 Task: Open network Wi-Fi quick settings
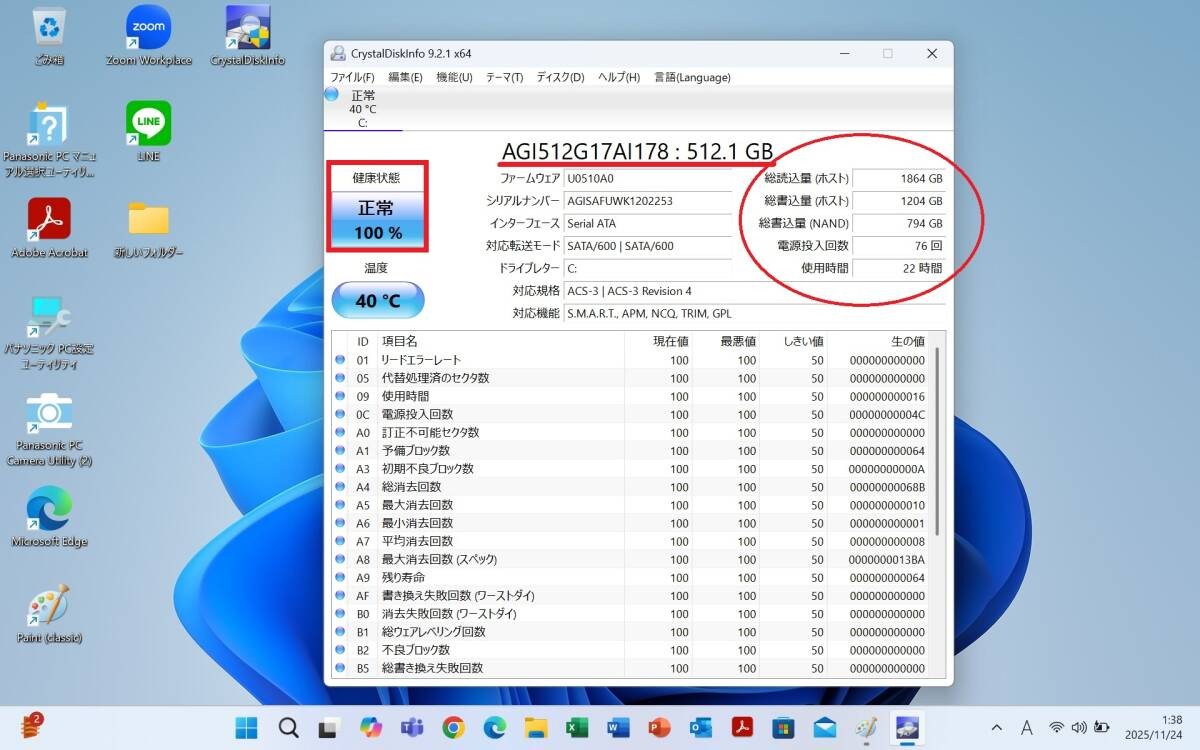click(x=1056, y=728)
